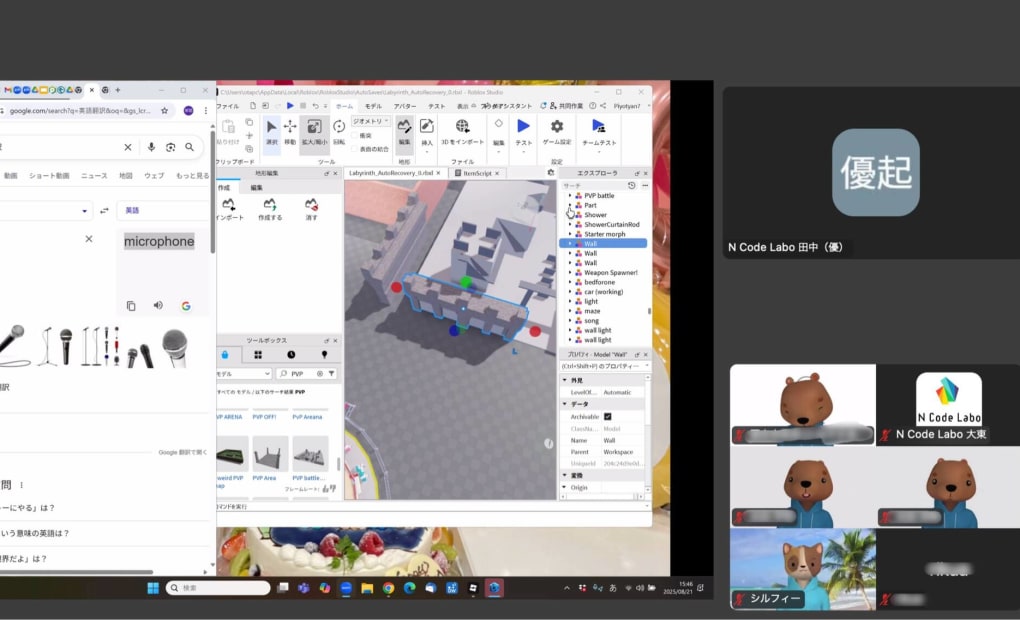Open the Geometry (ジオメトリ) dropdown

(368, 123)
